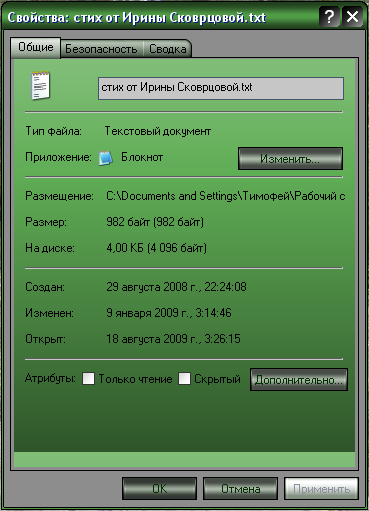Enable the Только чтение checkbox
The width and height of the screenshot is (369, 511).
[x=88, y=379]
